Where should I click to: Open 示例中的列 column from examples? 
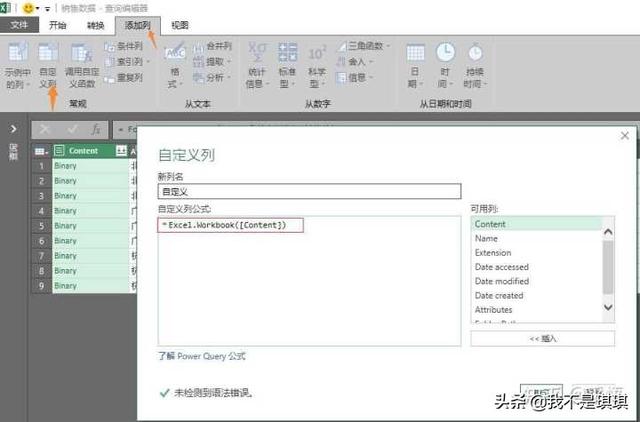[x=18, y=66]
